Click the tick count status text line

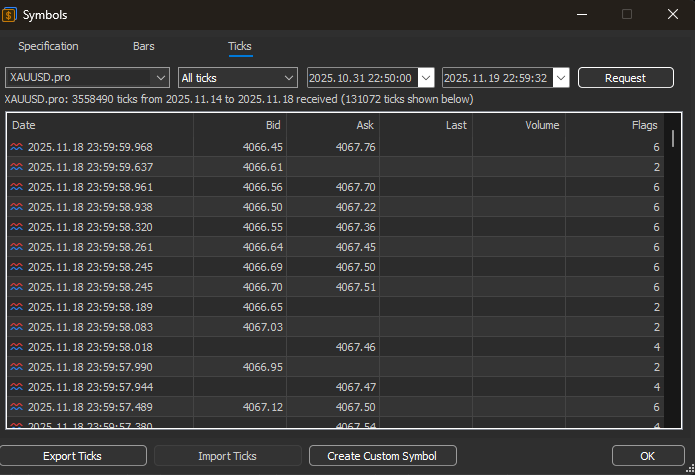click(x=239, y=99)
